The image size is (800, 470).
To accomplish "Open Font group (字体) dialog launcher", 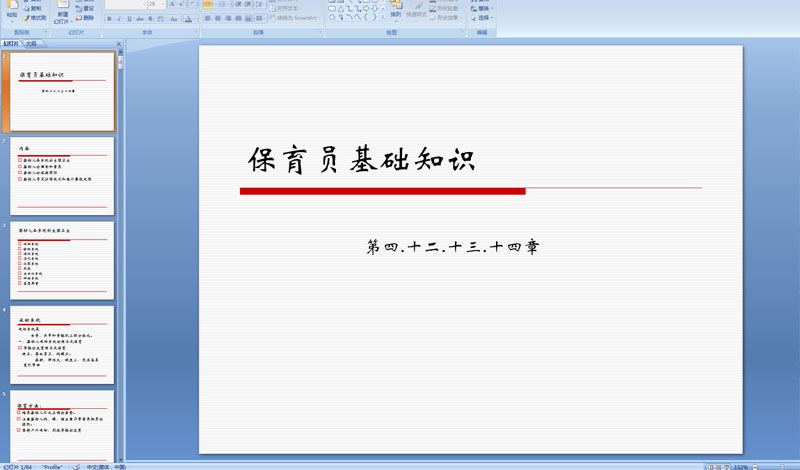I will pyautogui.click(x=196, y=32).
